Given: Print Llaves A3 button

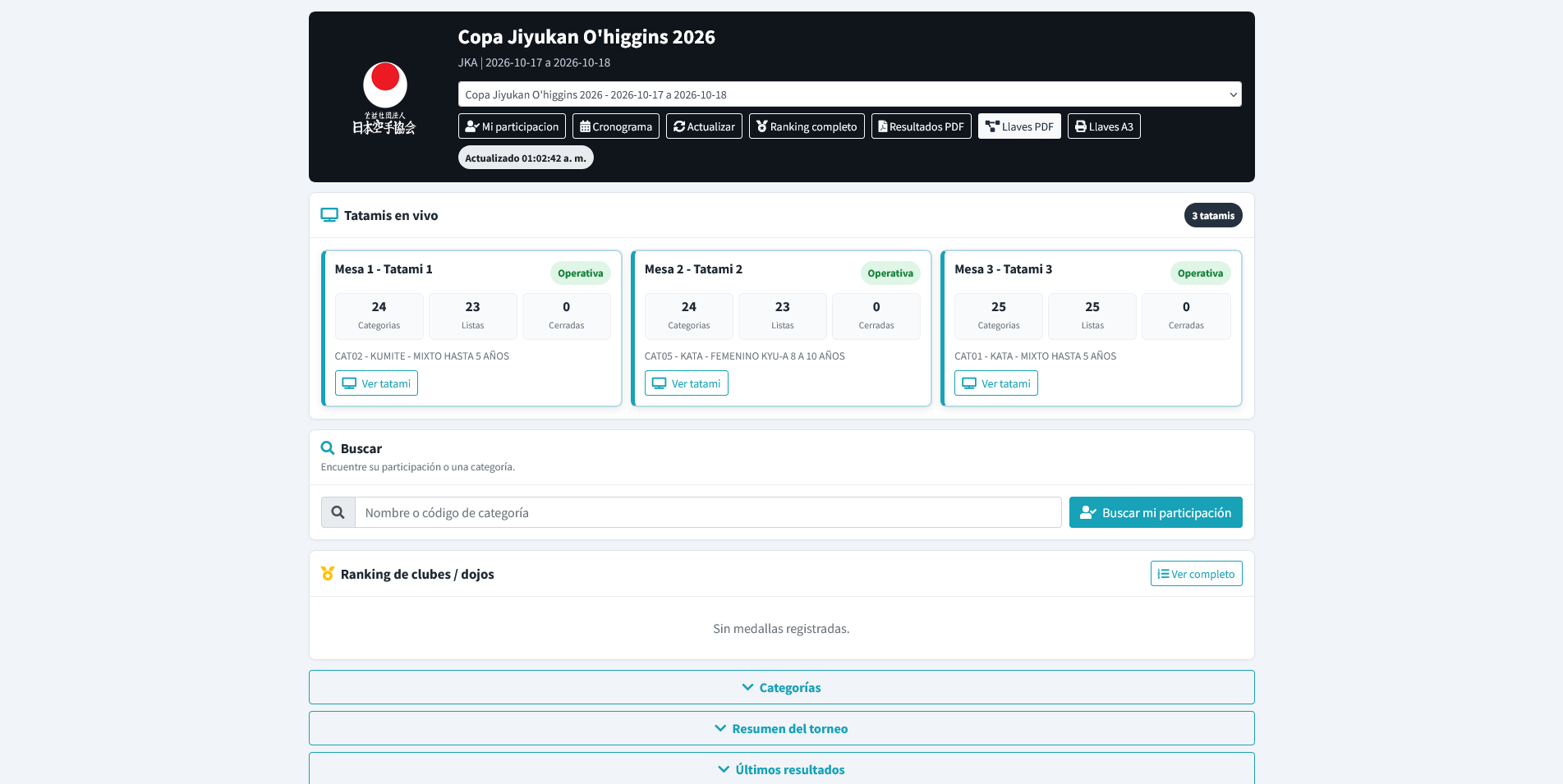Looking at the screenshot, I should point(1104,126).
